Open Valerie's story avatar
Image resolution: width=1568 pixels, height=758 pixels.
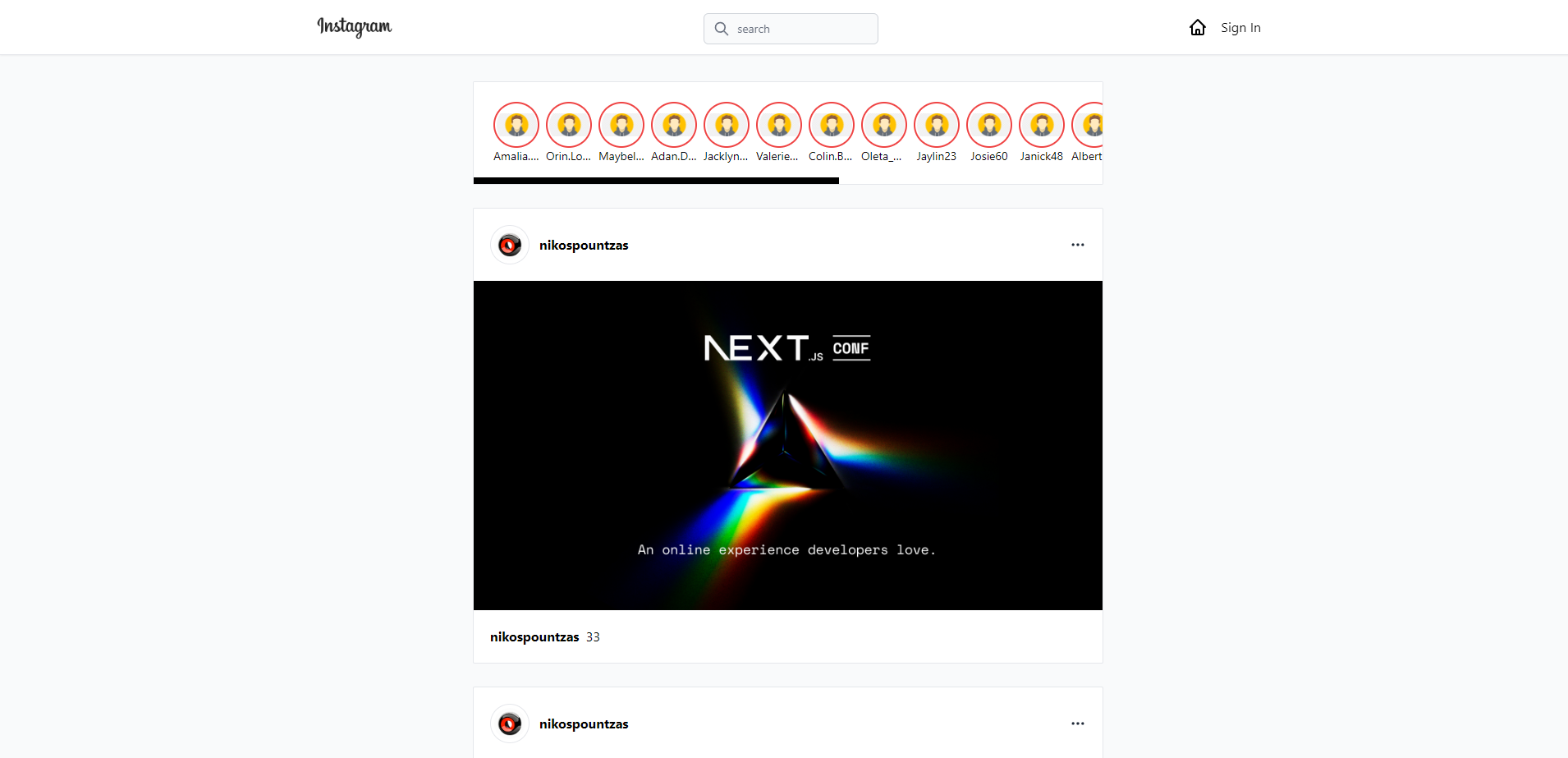tap(778, 126)
